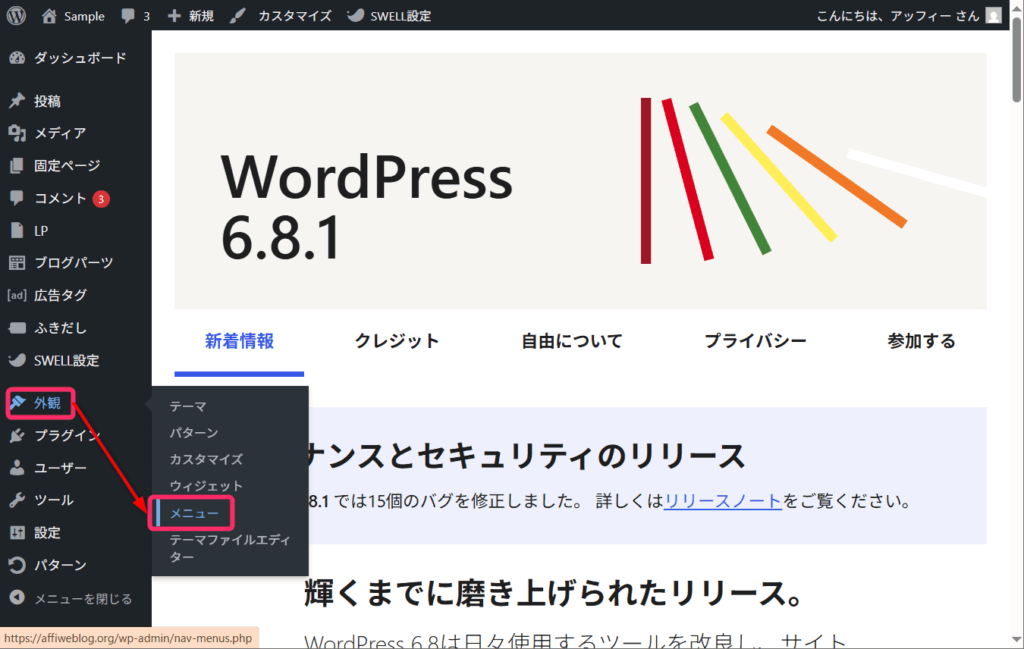Open 固定ページ label in the sidebar
Viewport: 1024px width, 649px height.
[67, 166]
